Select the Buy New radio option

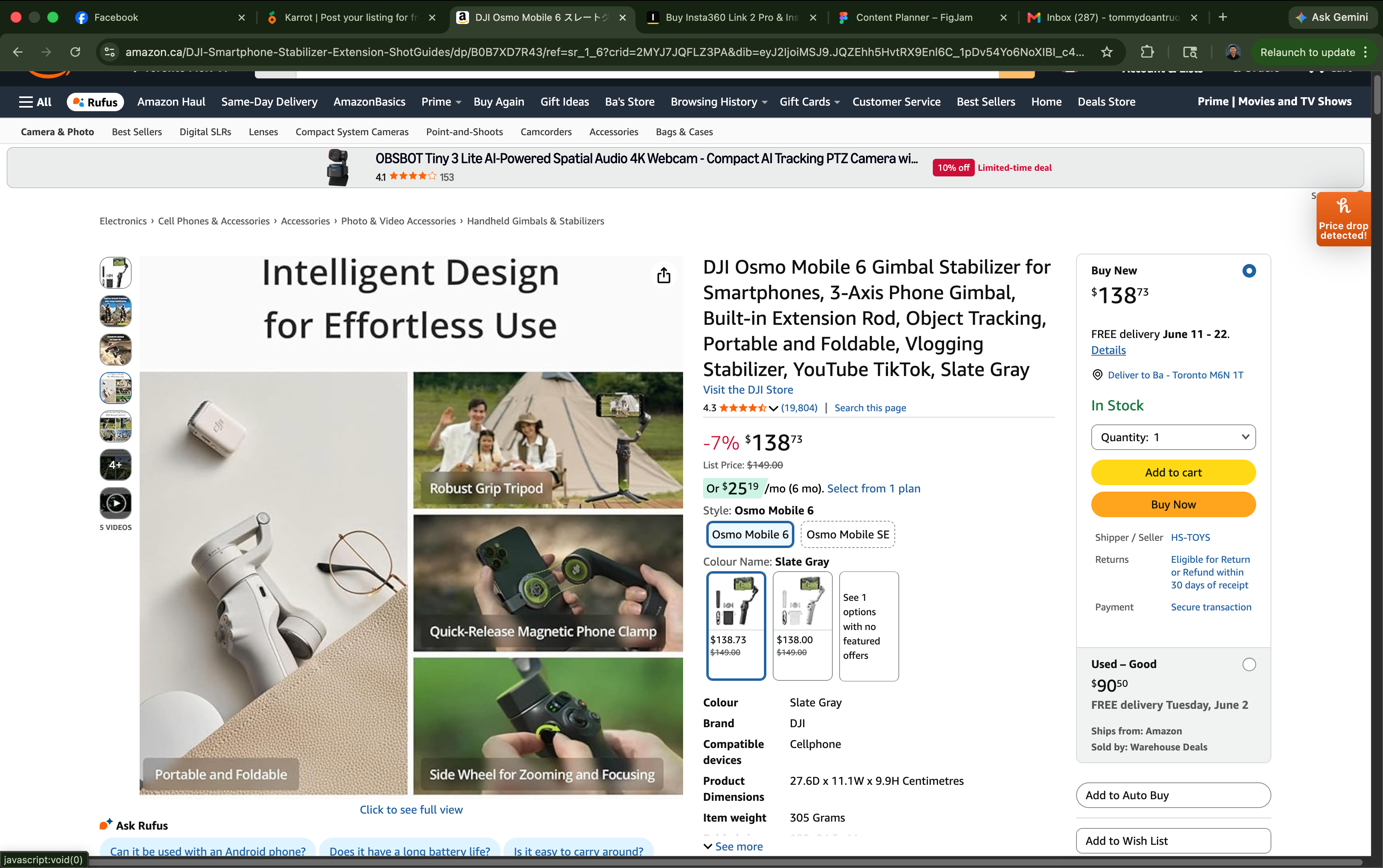(x=1249, y=271)
